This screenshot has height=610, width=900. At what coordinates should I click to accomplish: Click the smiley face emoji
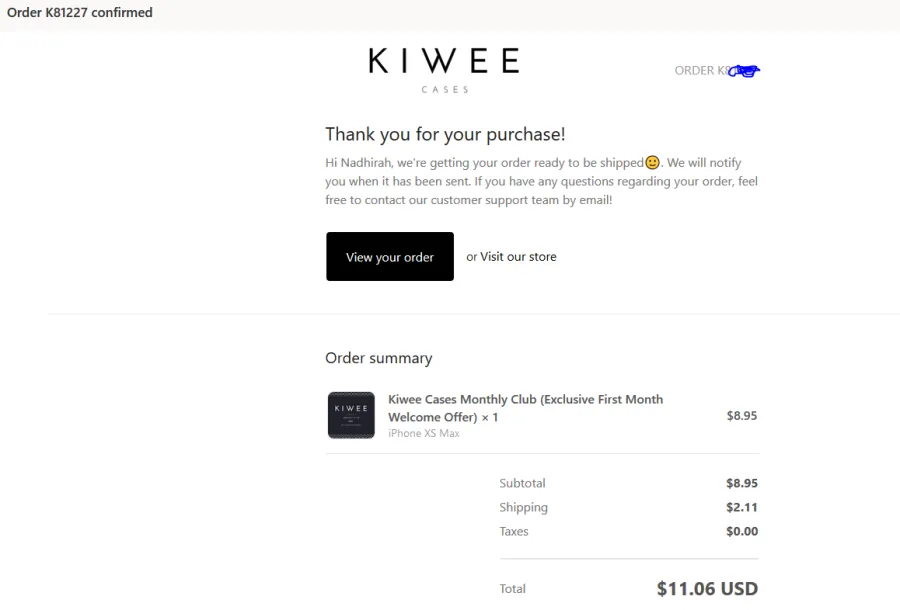click(652, 162)
